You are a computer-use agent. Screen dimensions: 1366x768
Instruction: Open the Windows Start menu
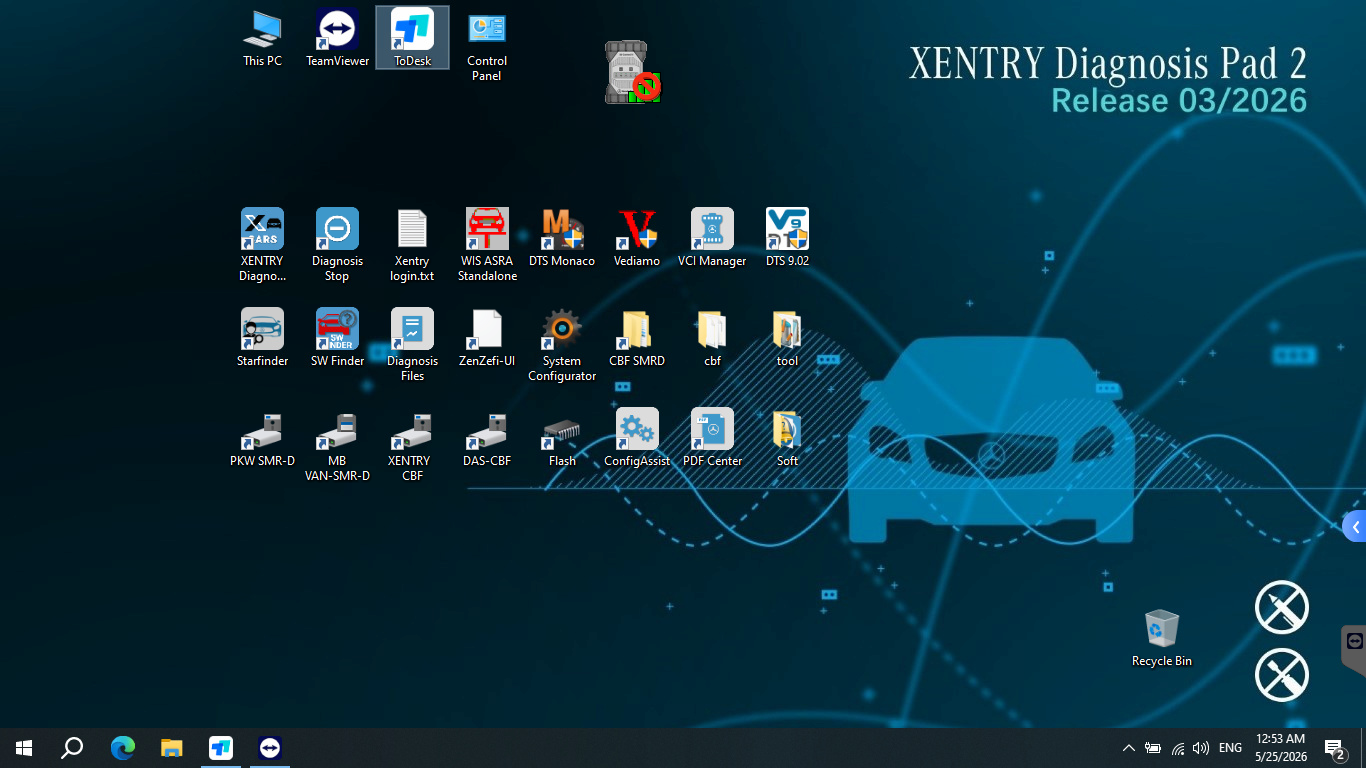(x=24, y=748)
